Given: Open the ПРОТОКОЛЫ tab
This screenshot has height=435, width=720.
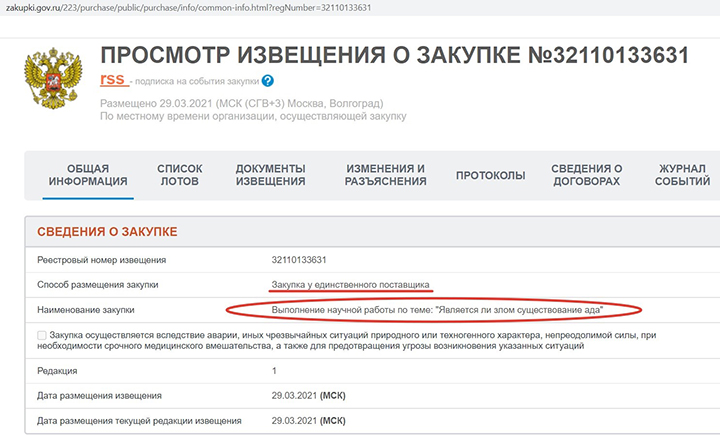Looking at the screenshot, I should (490, 175).
